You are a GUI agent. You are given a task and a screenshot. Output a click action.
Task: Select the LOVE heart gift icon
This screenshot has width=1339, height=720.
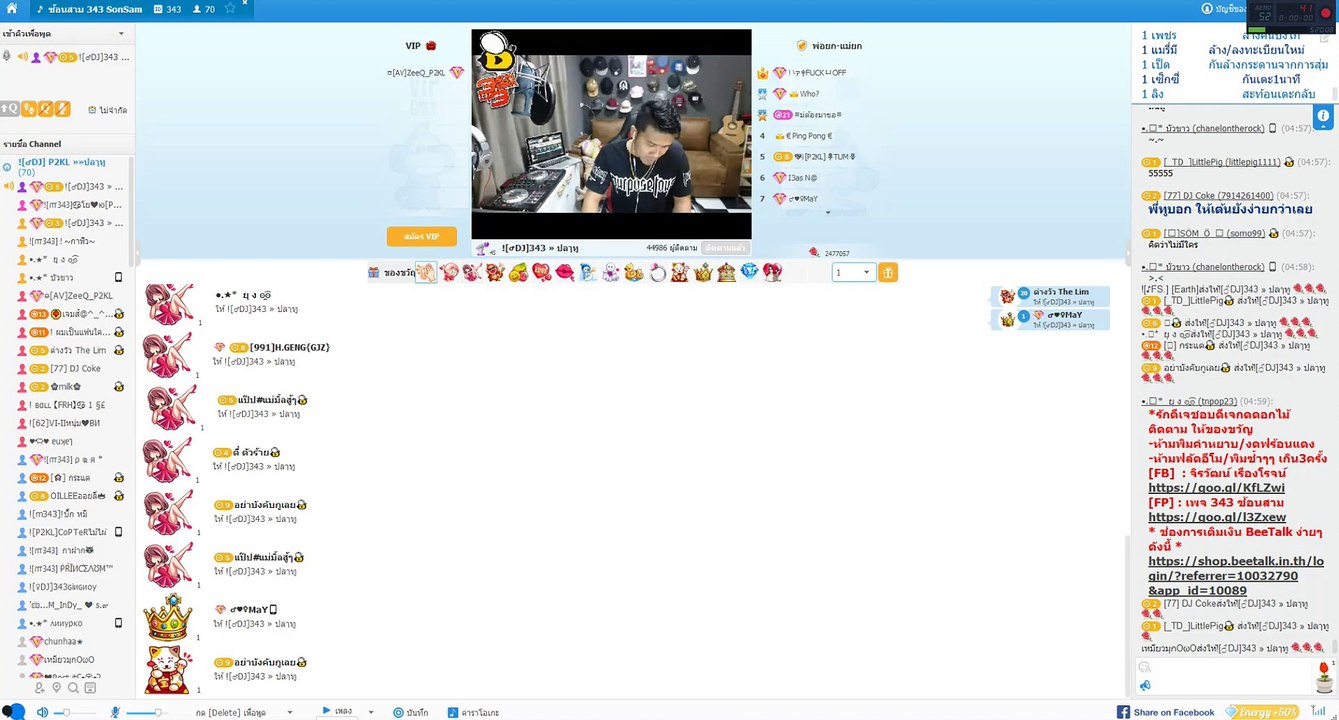tap(541, 272)
